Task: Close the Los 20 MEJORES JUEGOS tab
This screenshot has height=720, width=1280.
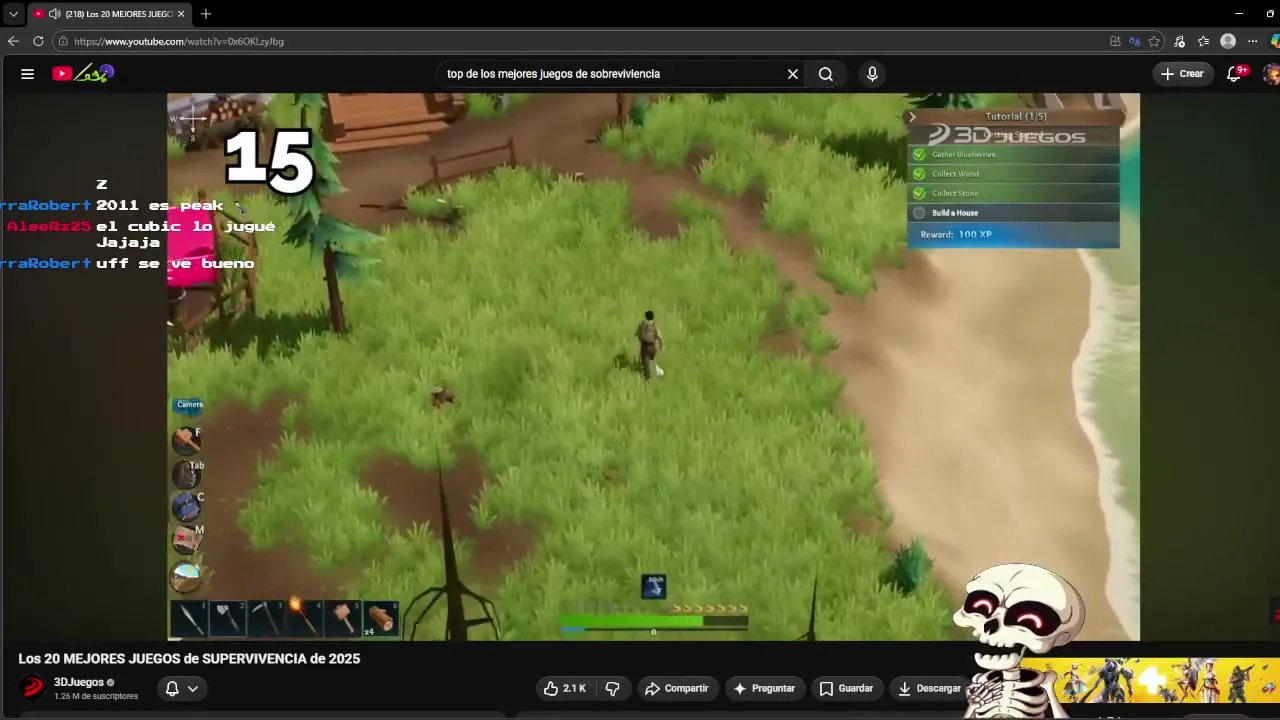Action: click(182, 14)
